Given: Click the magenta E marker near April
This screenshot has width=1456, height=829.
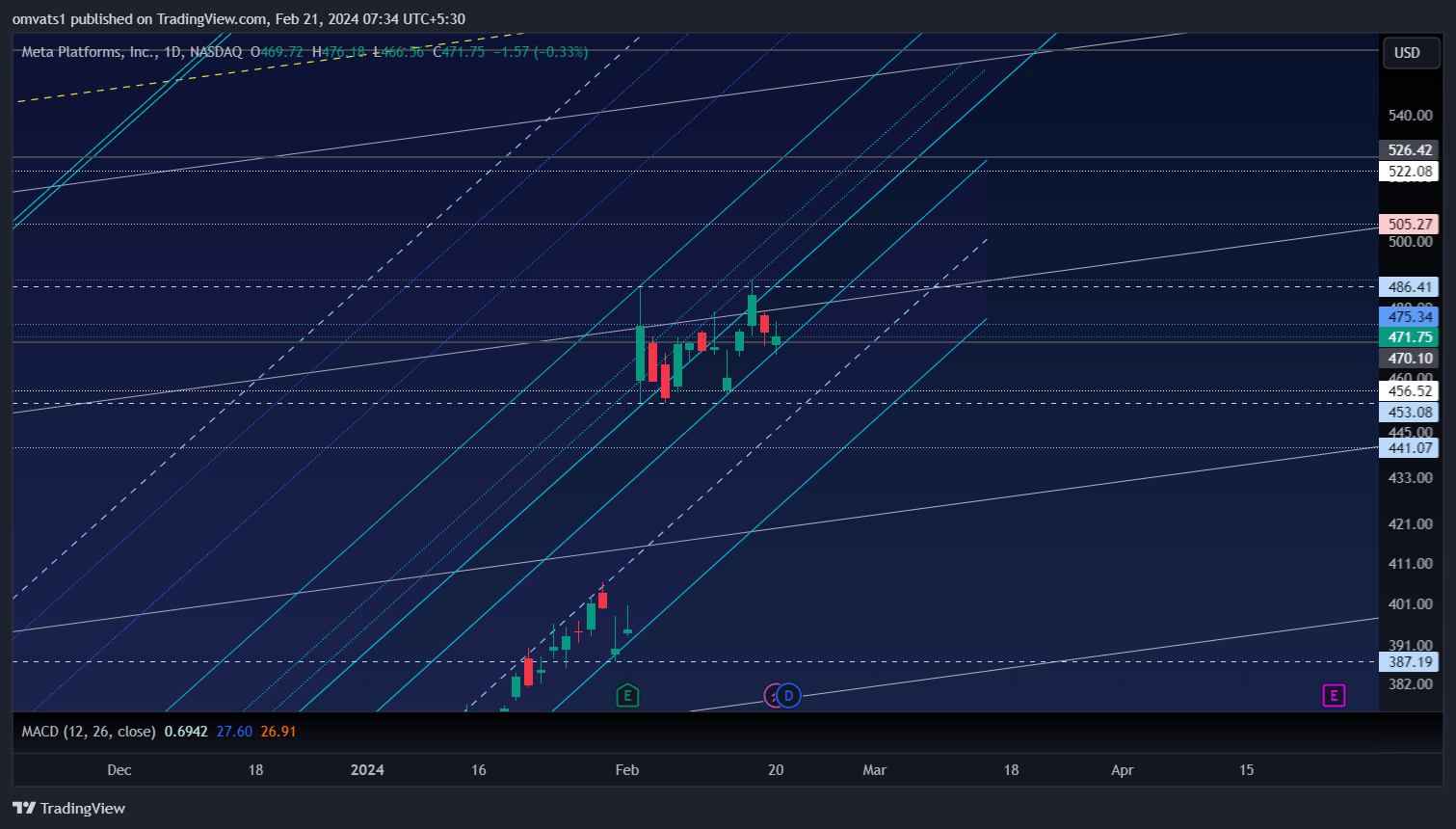Looking at the screenshot, I should (1334, 695).
